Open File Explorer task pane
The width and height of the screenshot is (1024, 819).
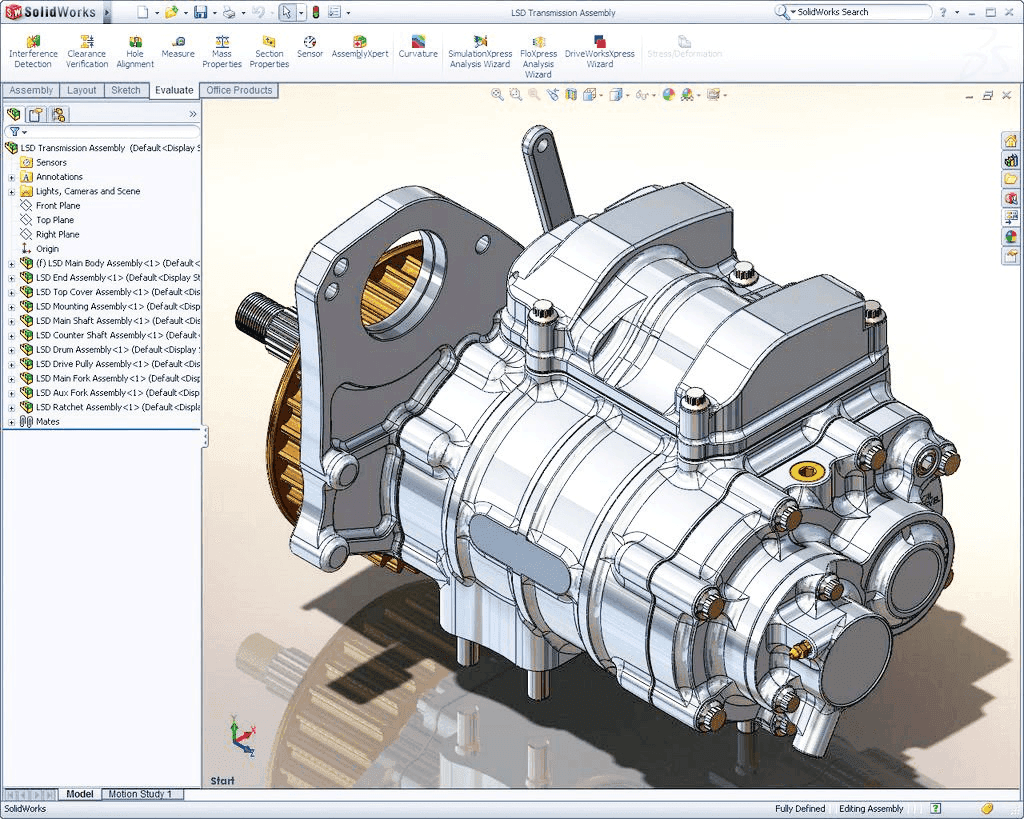pyautogui.click(x=1010, y=178)
